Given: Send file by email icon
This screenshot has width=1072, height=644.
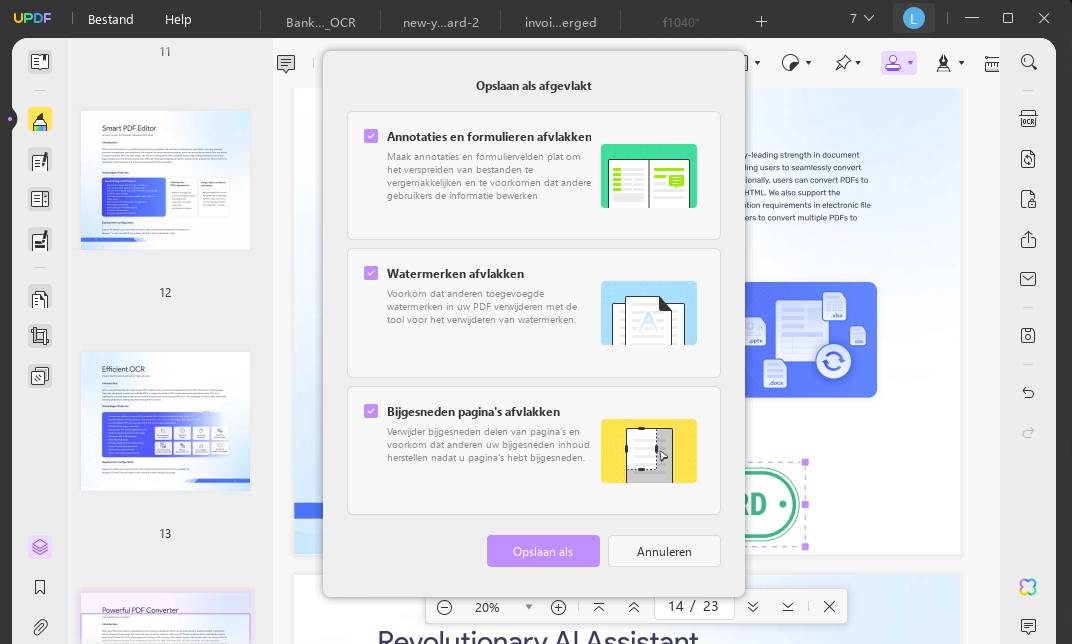Looking at the screenshot, I should [1028, 279].
